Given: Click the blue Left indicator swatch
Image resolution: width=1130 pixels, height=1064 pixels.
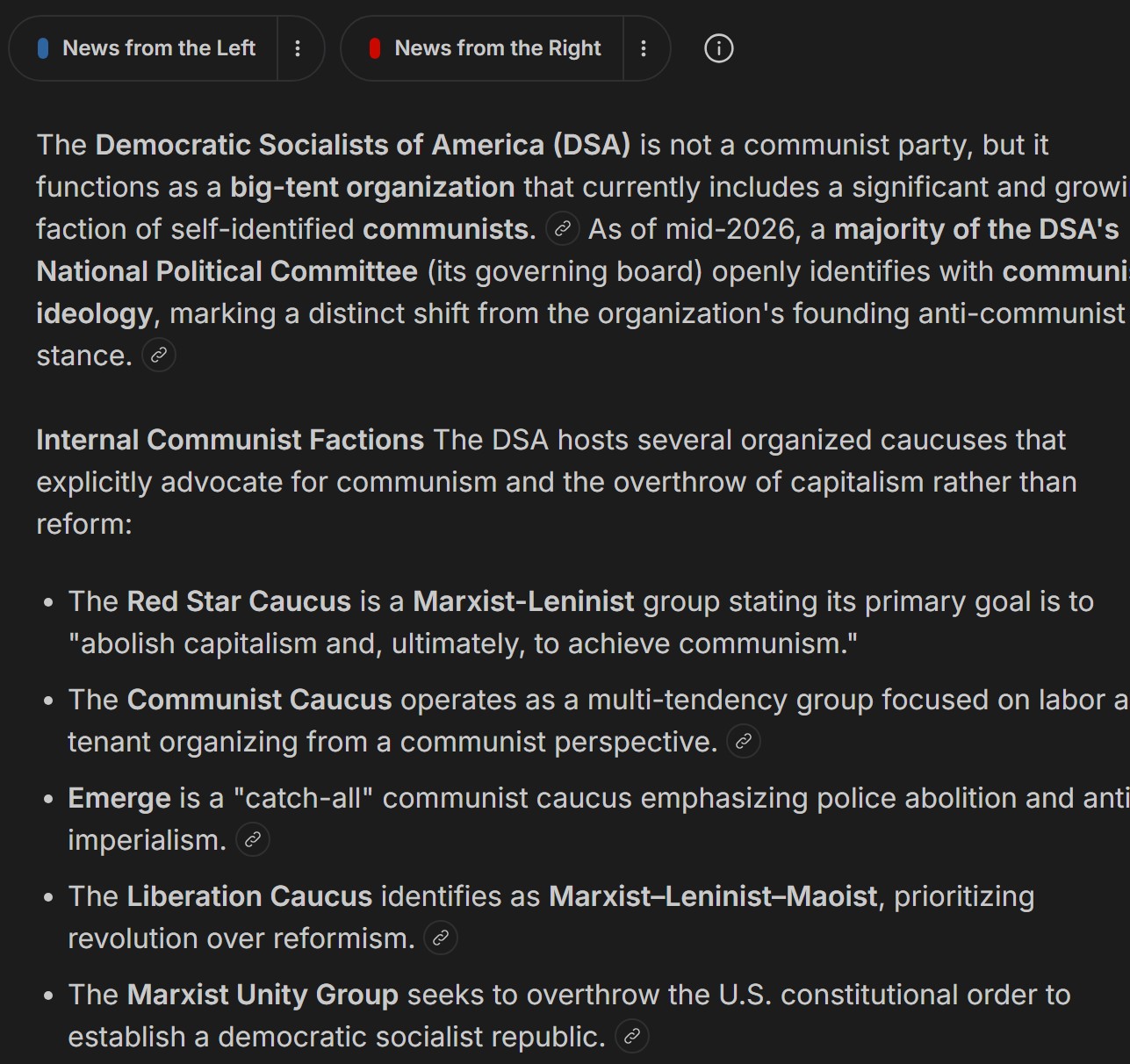Looking at the screenshot, I should pyautogui.click(x=43, y=48).
